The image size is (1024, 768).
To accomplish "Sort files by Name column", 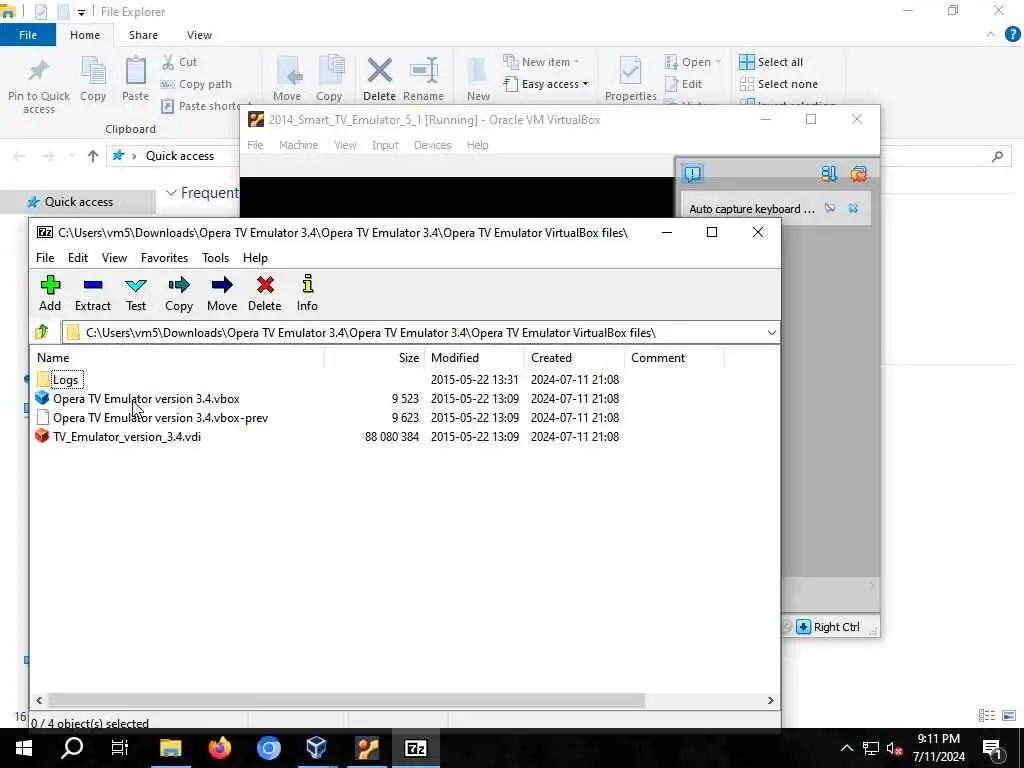I will point(178,358).
